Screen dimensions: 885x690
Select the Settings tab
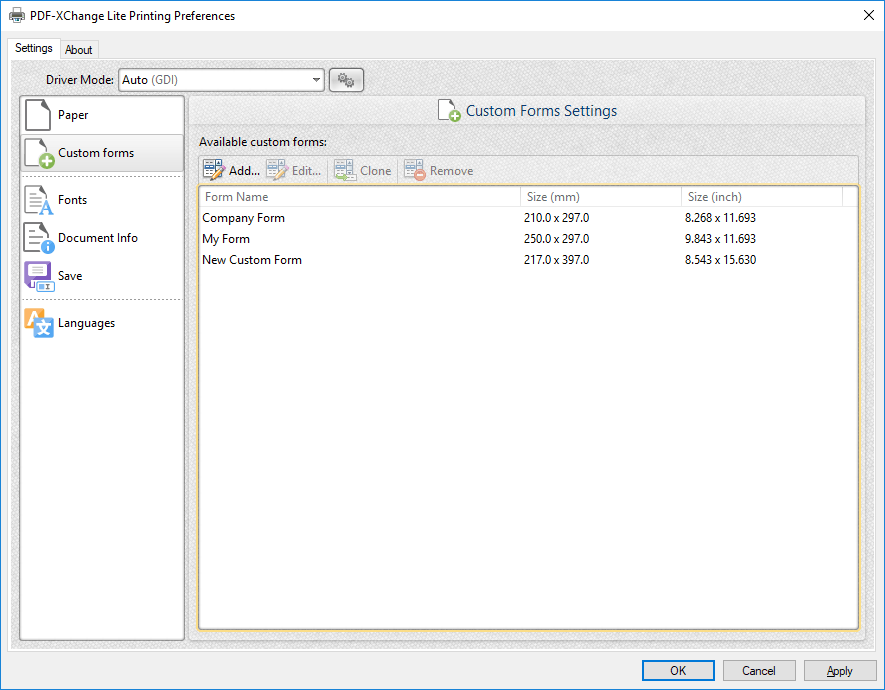pyautogui.click(x=34, y=49)
